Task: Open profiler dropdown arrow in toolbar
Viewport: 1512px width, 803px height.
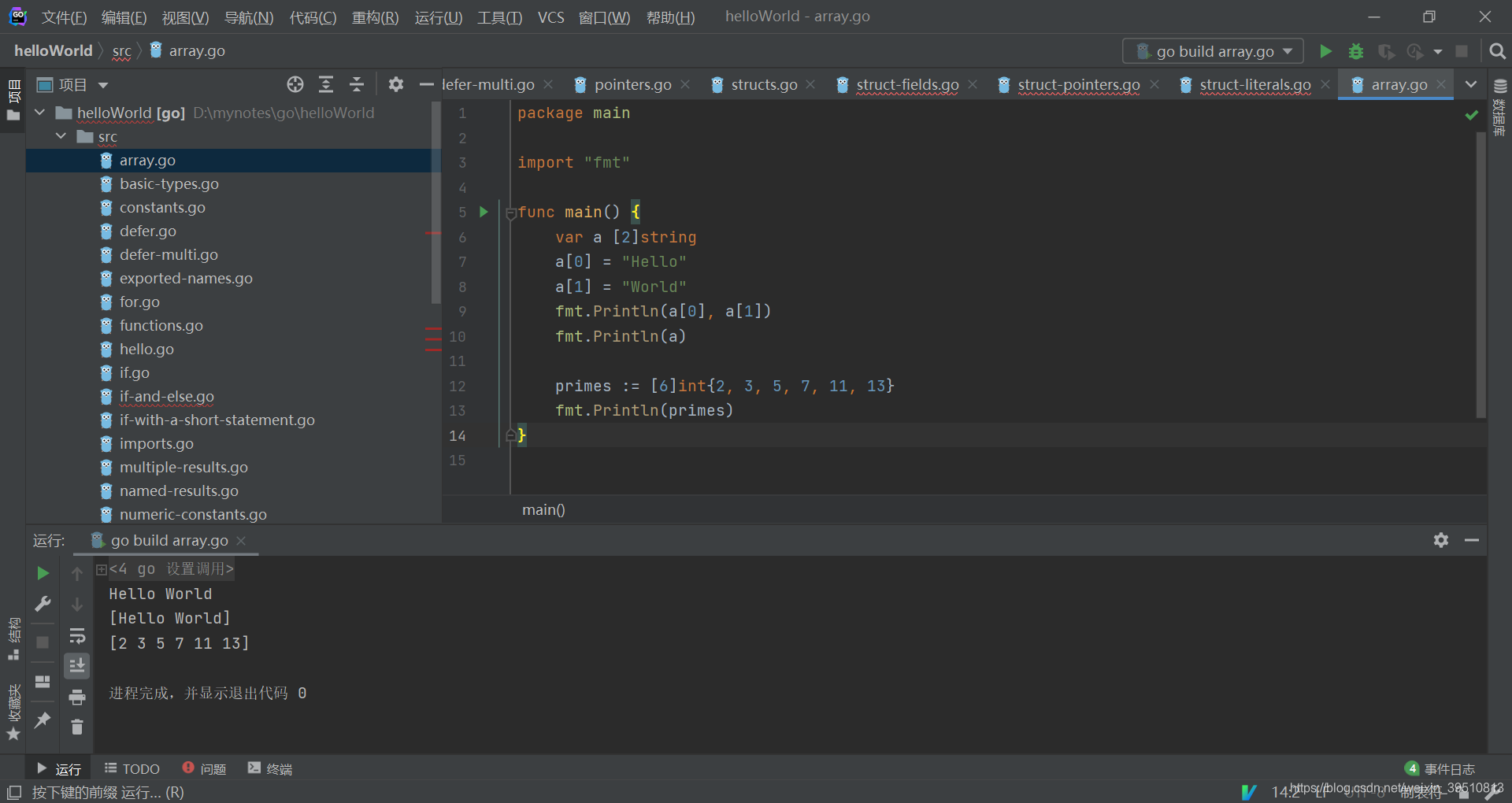Action: (x=1438, y=51)
